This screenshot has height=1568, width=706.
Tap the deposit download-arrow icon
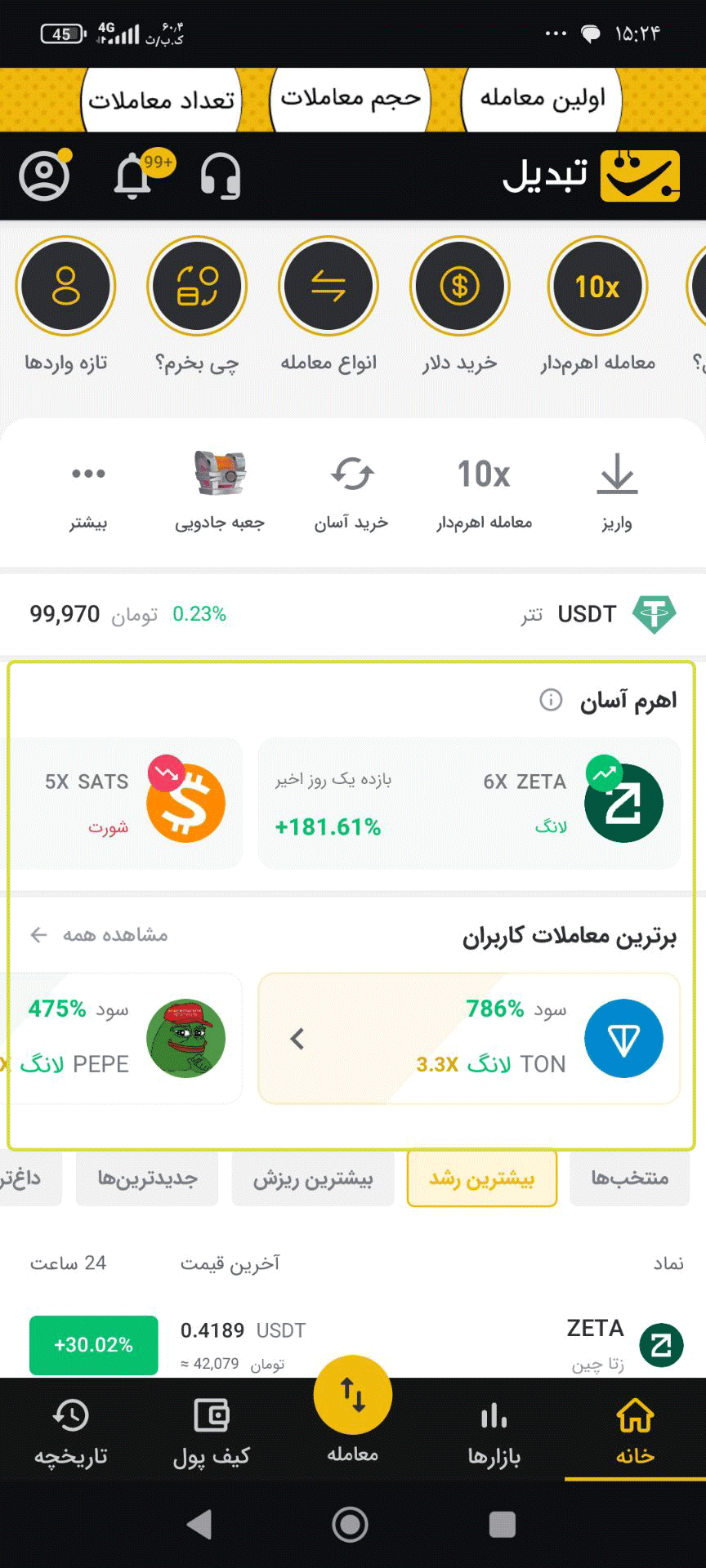click(x=617, y=474)
